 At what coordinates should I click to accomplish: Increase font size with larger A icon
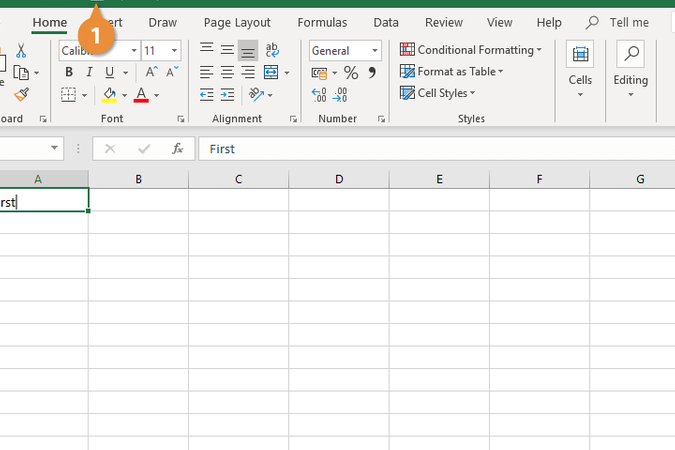151,72
